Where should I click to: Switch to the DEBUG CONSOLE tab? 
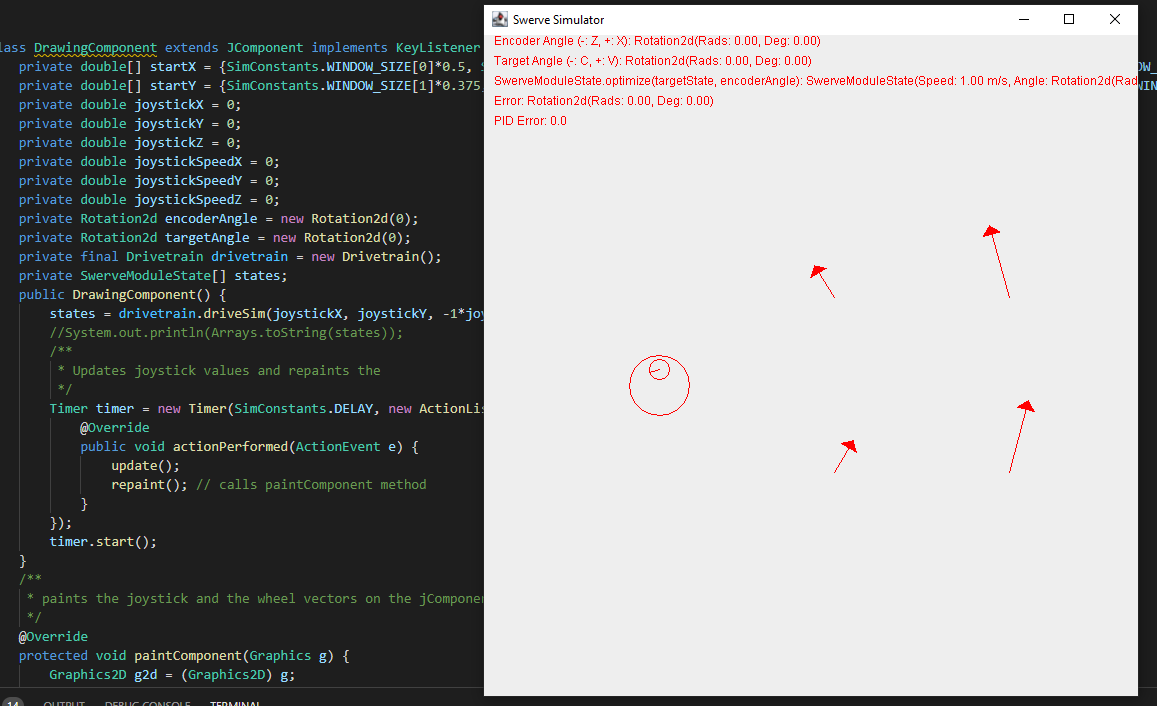(148, 702)
